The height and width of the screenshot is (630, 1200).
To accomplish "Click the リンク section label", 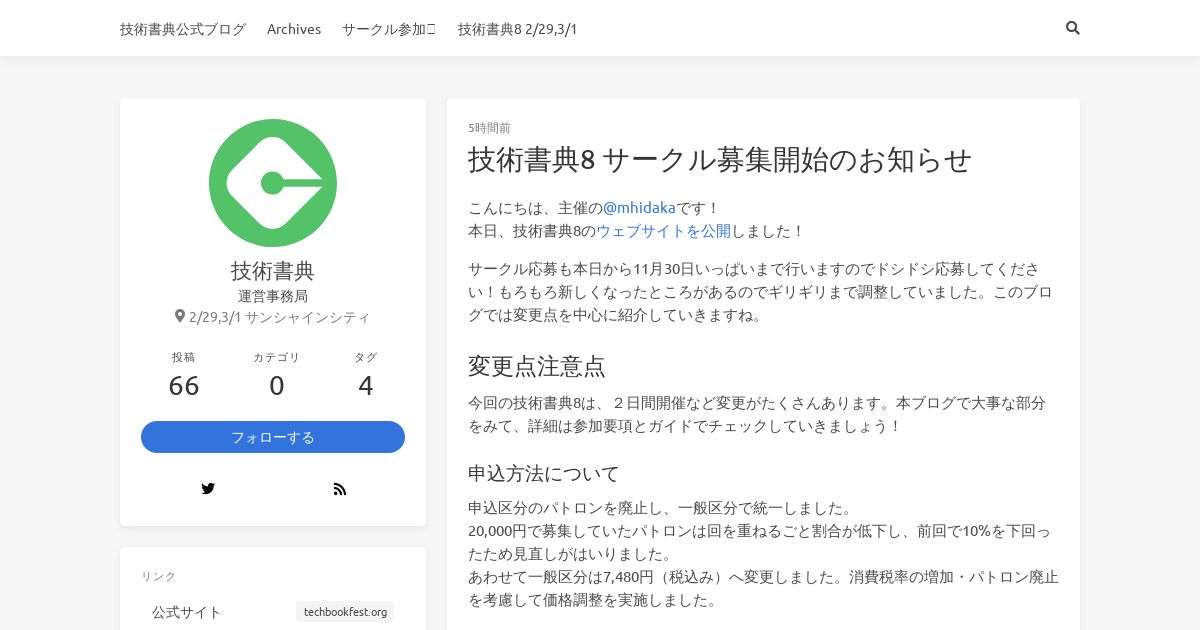I will click(x=159, y=576).
